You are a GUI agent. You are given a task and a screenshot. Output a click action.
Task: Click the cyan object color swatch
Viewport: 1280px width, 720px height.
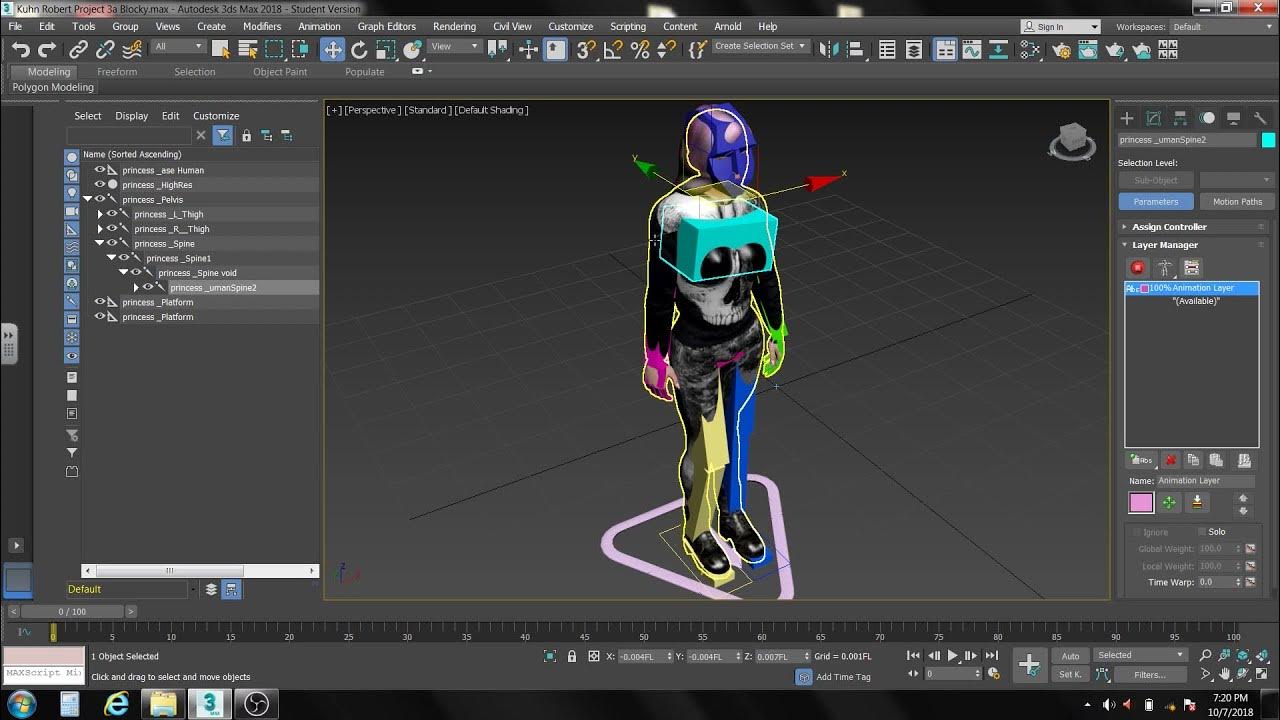[1268, 140]
